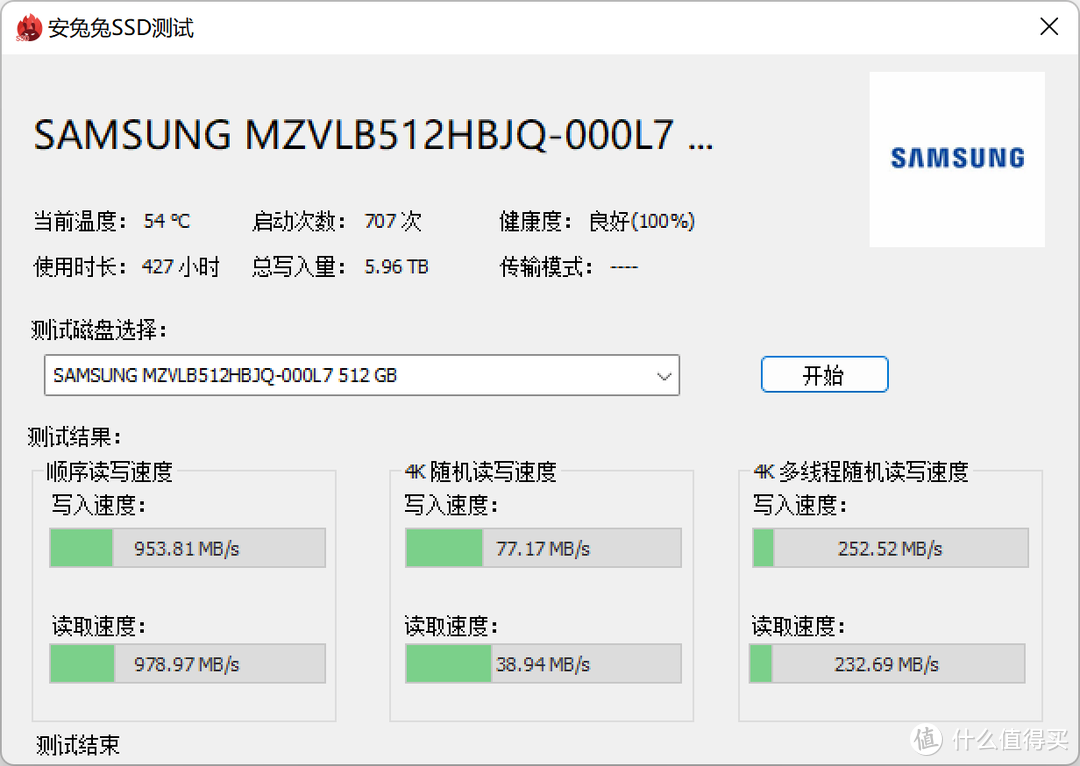The image size is (1080, 766).
Task: Click the 4K random write bar 77.17 MB/s
Action: coord(543,548)
